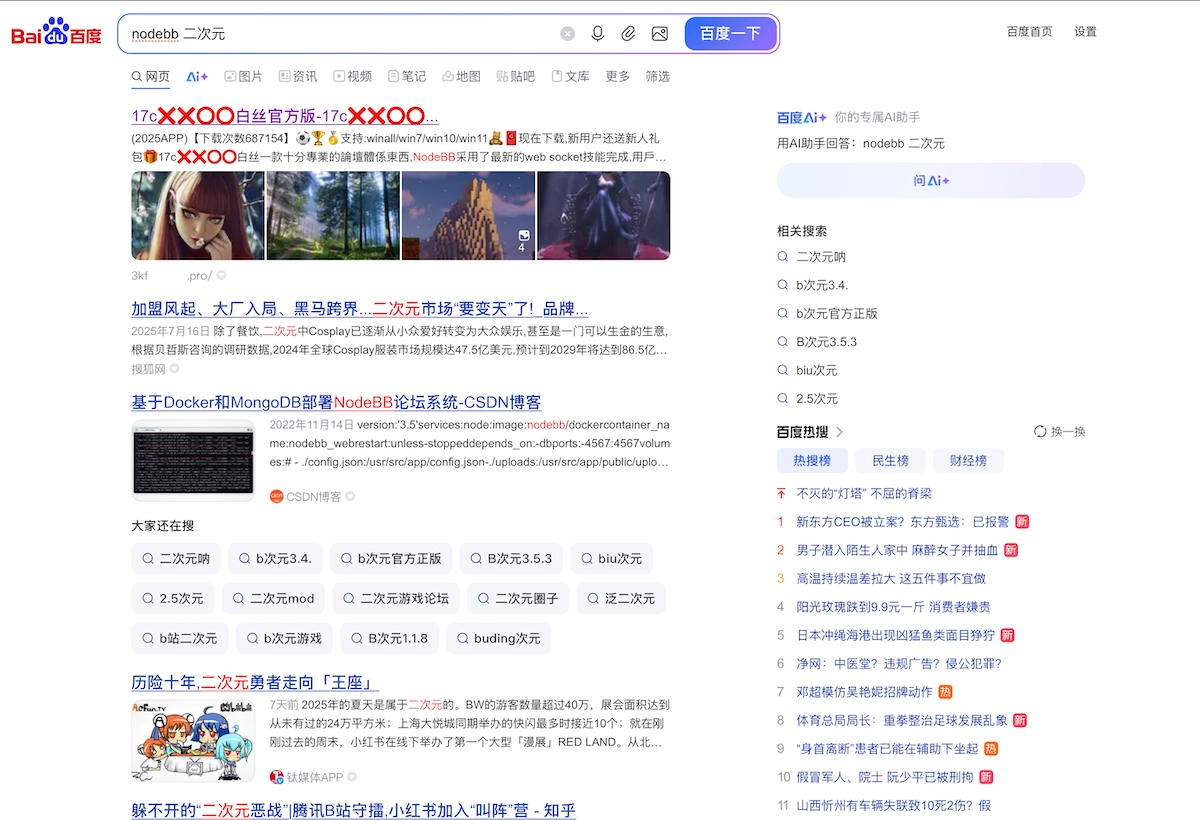1200x820 pixels.
Task: Select chip B次元3.5.3
Action: [511, 558]
